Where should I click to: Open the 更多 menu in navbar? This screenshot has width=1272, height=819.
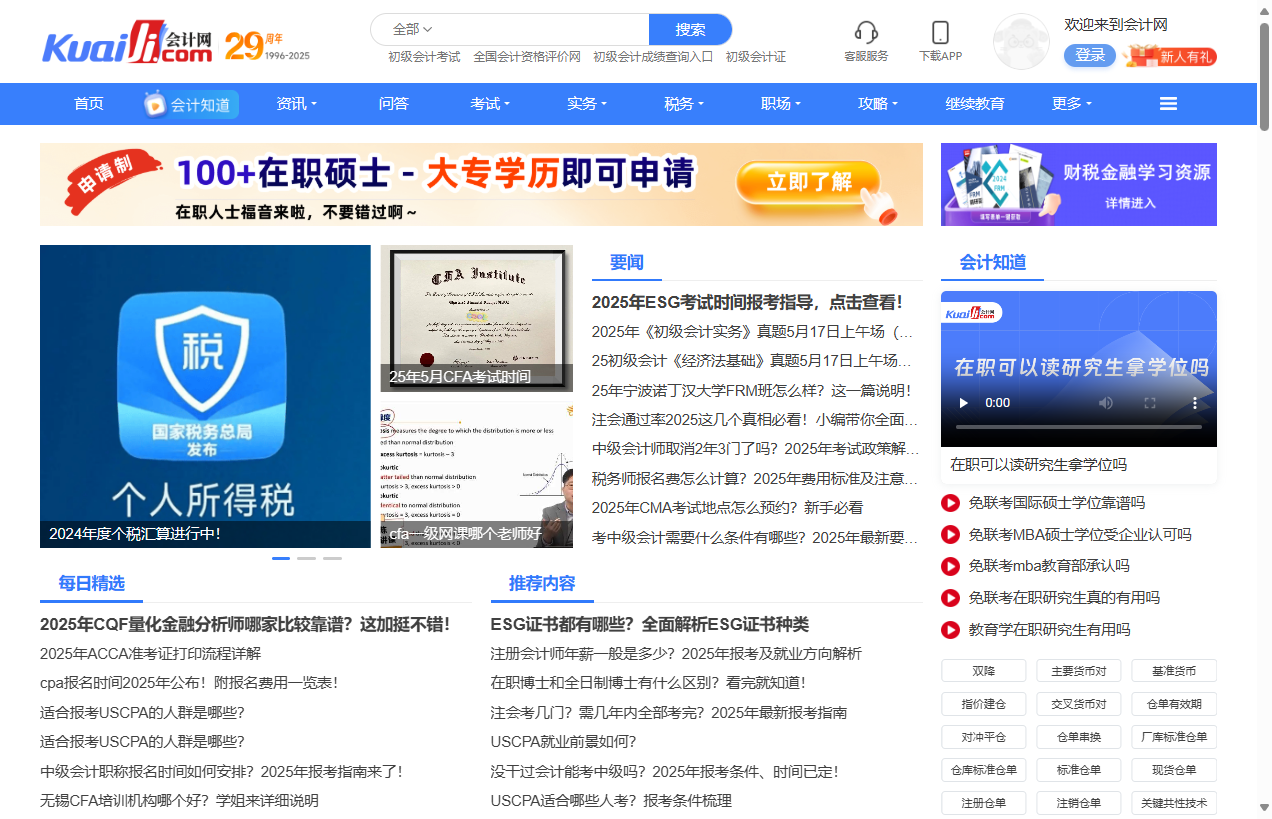[1071, 104]
